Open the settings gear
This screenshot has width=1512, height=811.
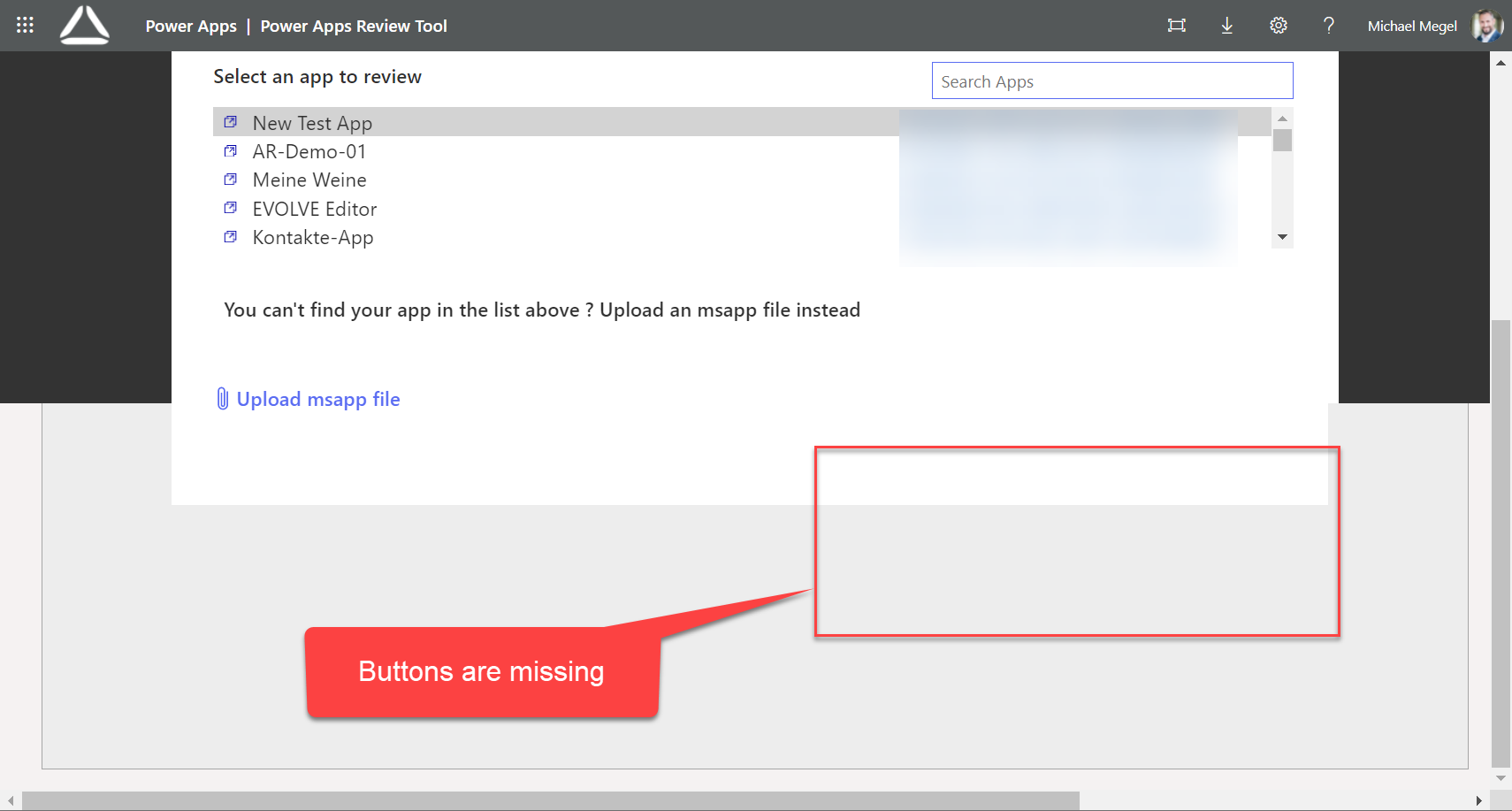(x=1279, y=26)
